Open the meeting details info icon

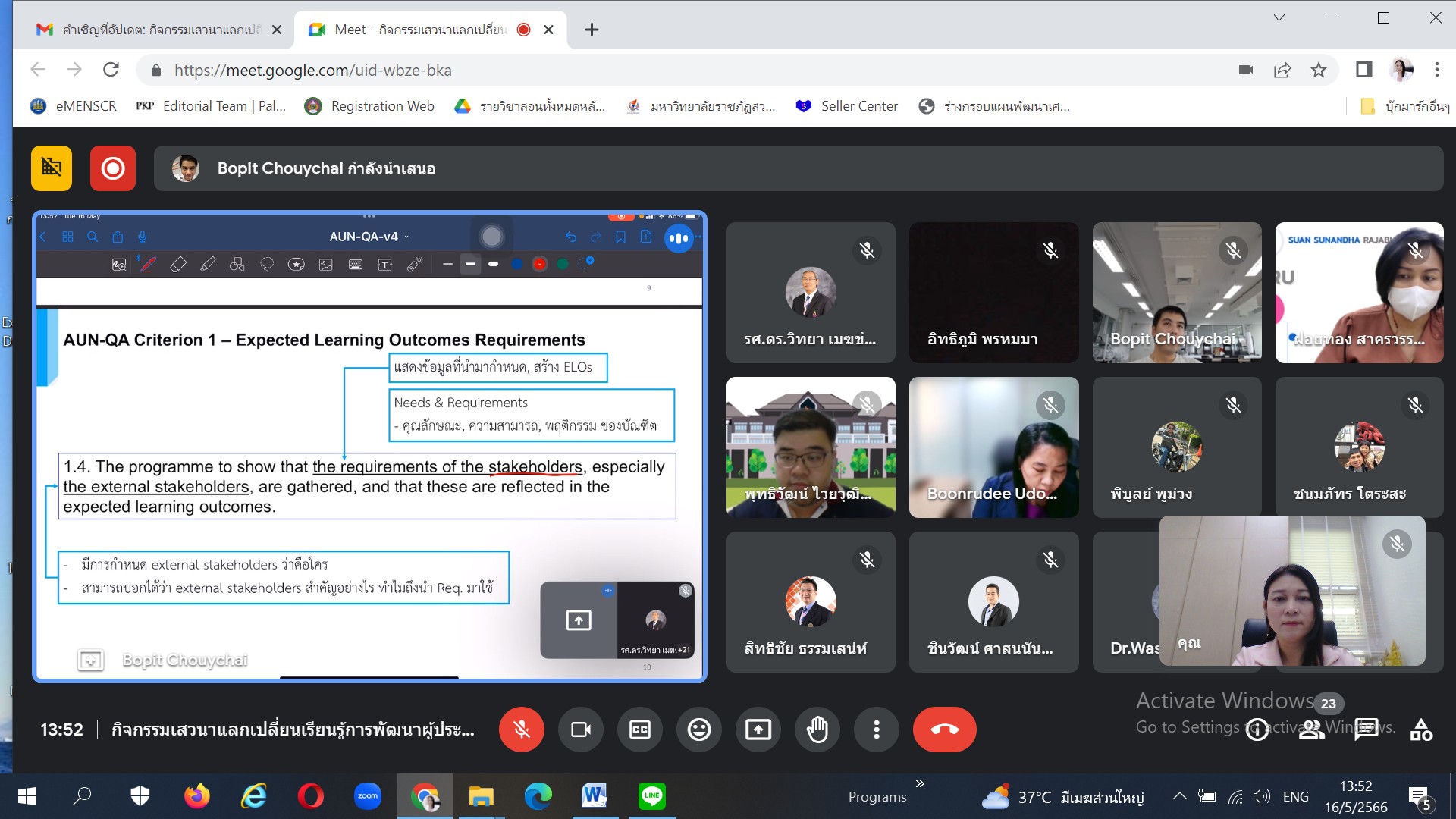[1257, 730]
